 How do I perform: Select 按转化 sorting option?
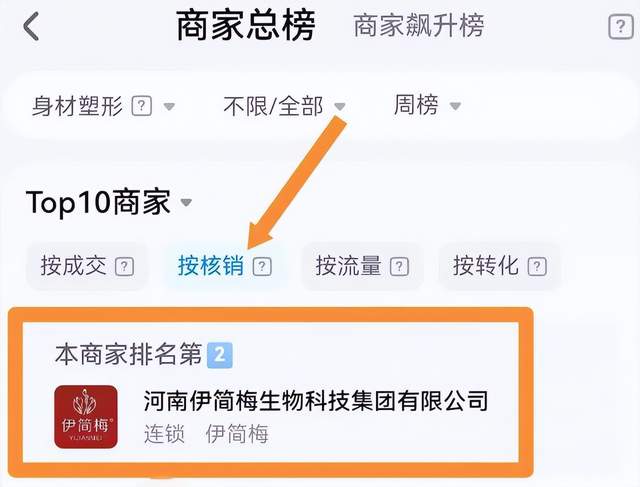pyautogui.click(x=500, y=266)
